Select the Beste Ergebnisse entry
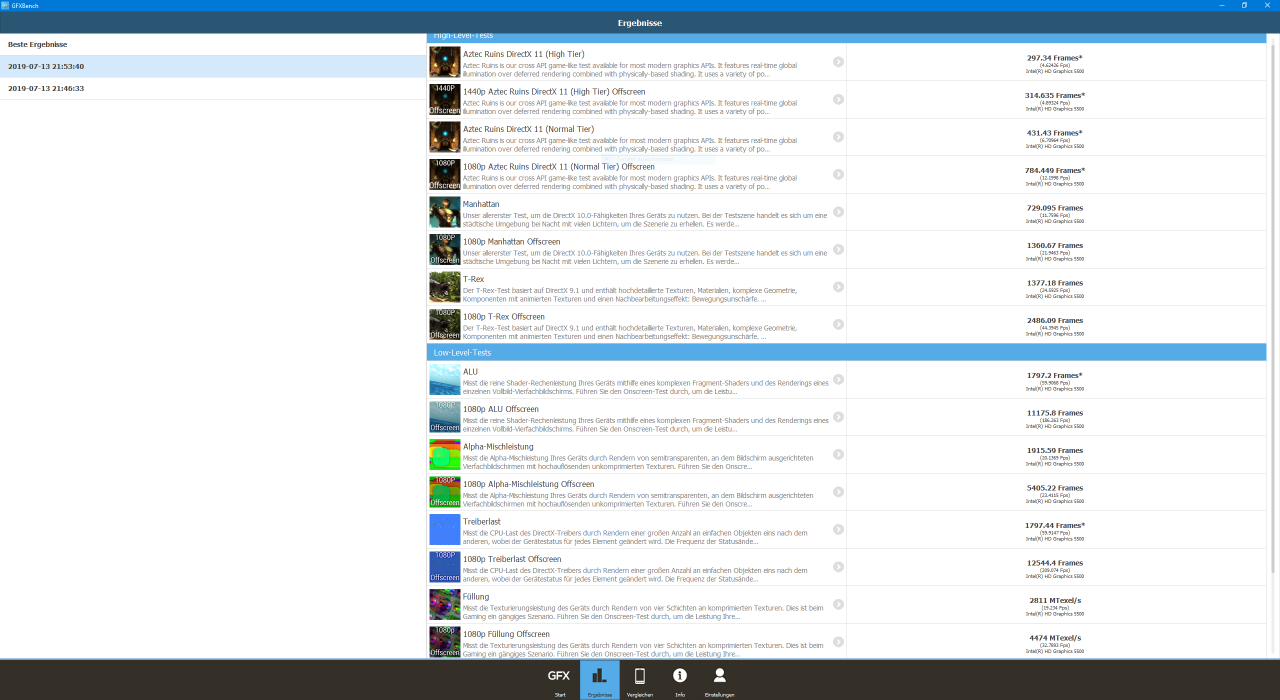This screenshot has width=1280, height=700. coord(213,44)
